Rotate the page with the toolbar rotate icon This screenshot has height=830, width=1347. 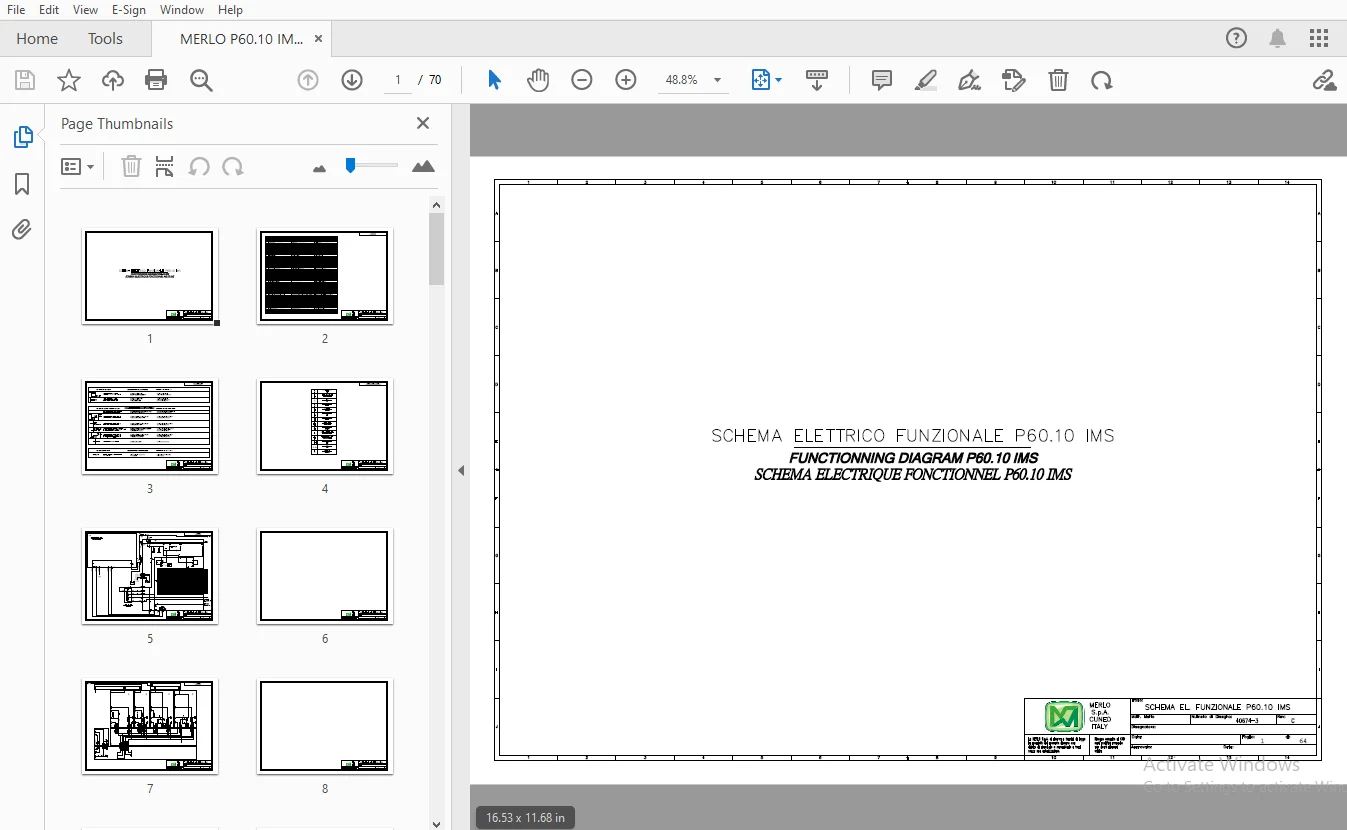[1102, 80]
